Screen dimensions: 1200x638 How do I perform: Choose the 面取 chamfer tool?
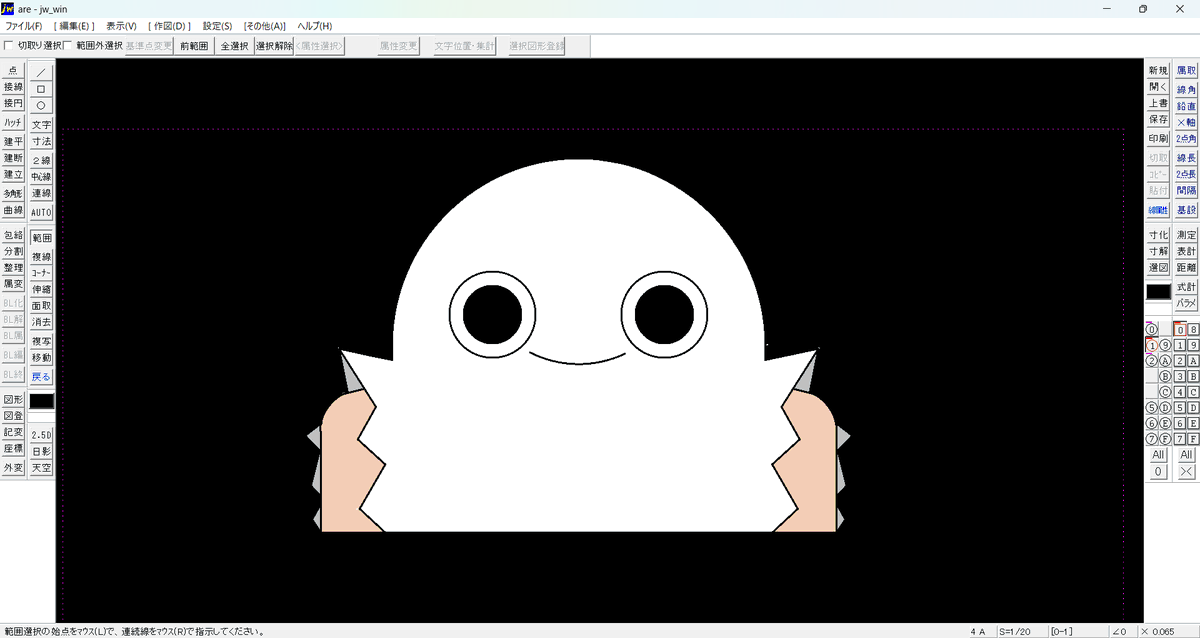point(41,306)
